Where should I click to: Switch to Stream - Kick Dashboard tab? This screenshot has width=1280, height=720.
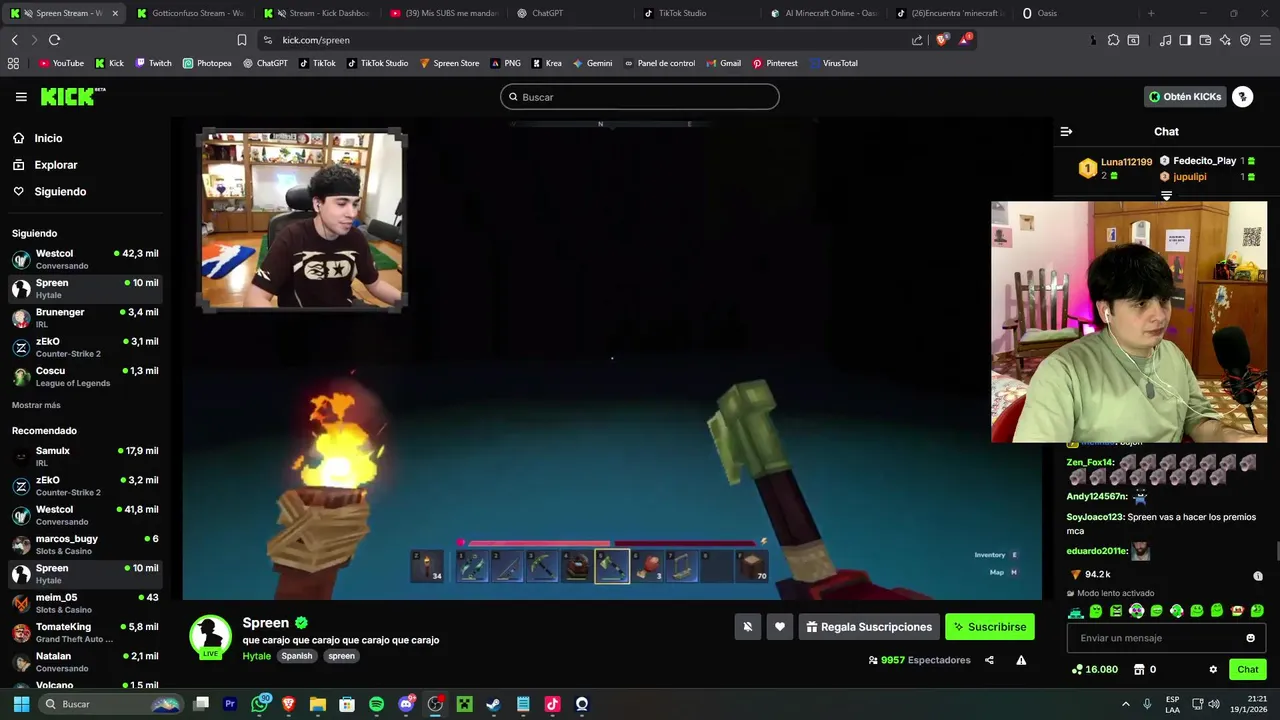317,13
